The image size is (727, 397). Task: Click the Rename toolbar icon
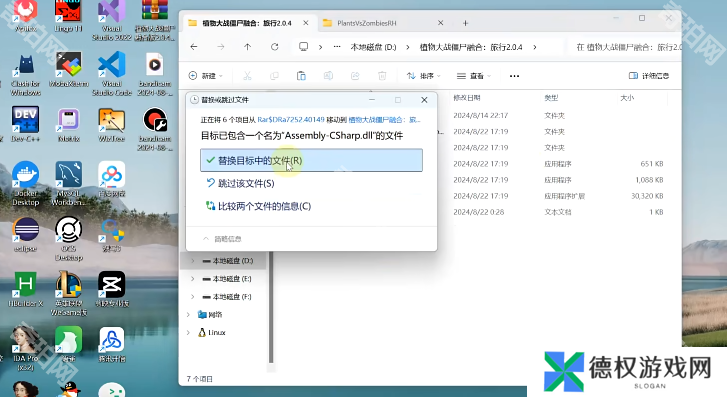pos(328,76)
